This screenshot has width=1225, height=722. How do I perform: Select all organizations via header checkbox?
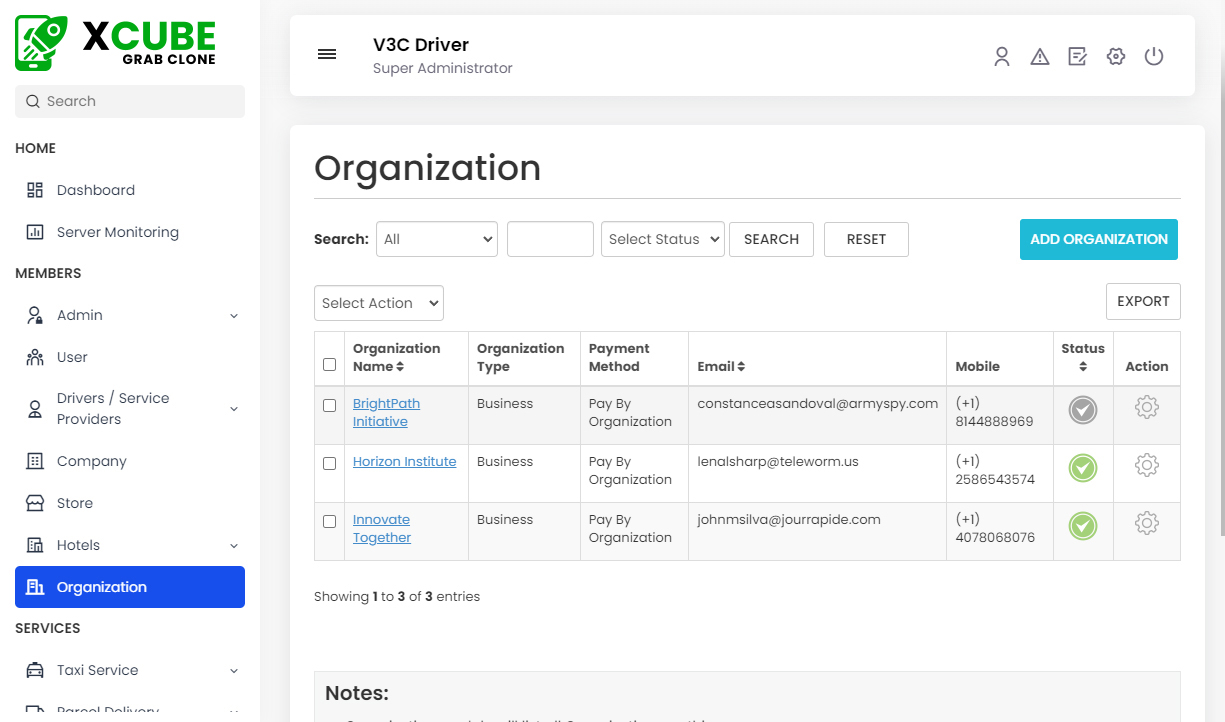329,365
